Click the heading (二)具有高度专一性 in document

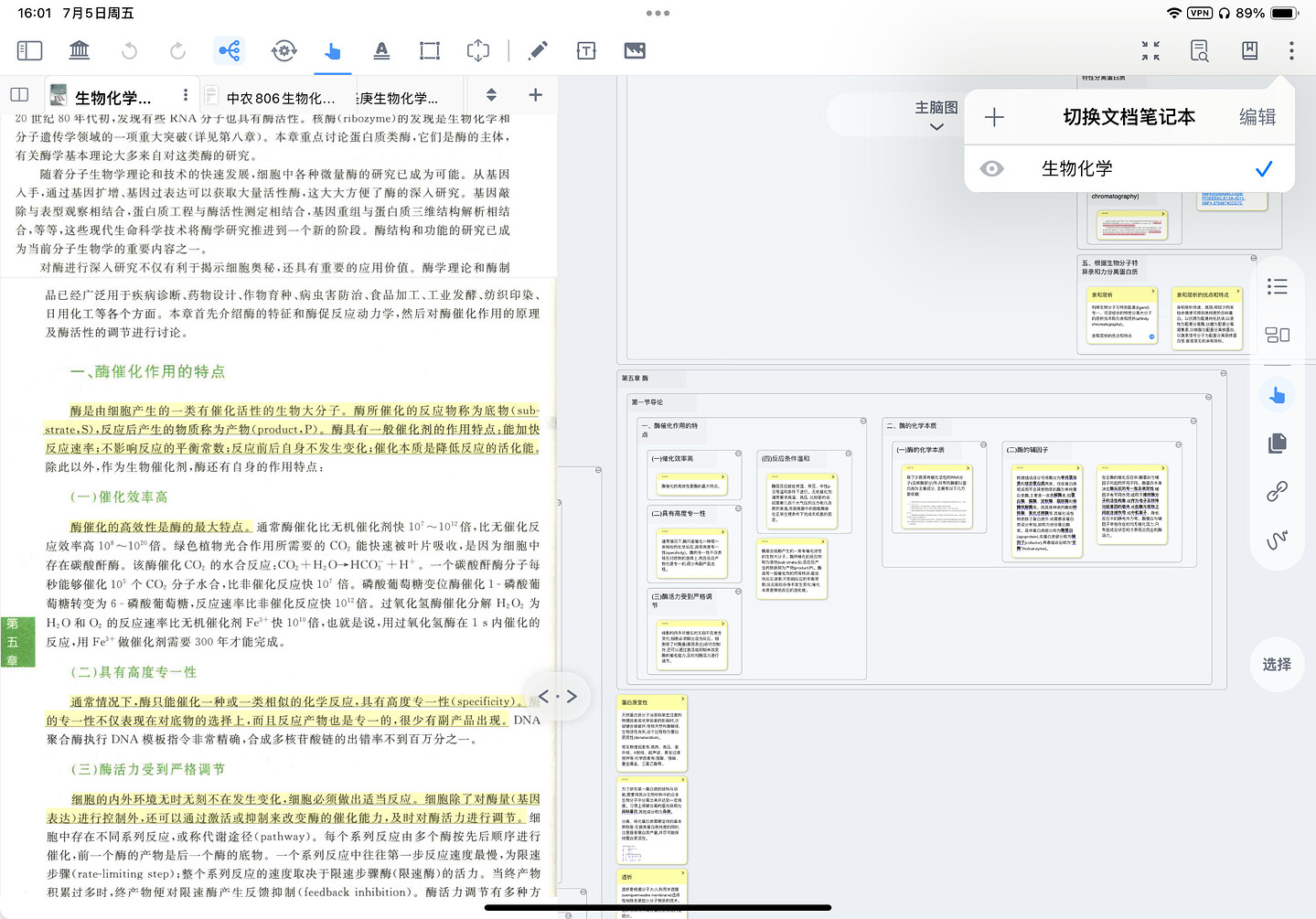(x=134, y=672)
